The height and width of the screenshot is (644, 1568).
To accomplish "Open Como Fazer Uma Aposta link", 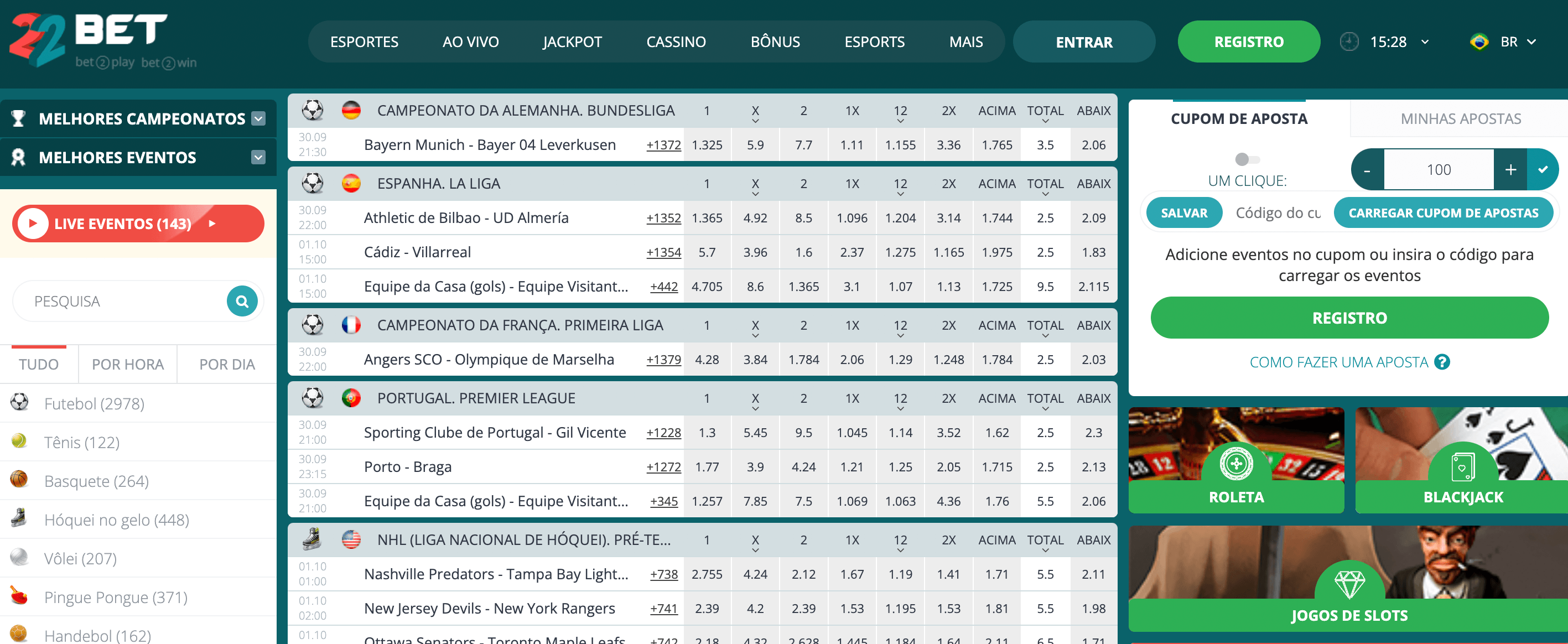I will pyautogui.click(x=1338, y=362).
